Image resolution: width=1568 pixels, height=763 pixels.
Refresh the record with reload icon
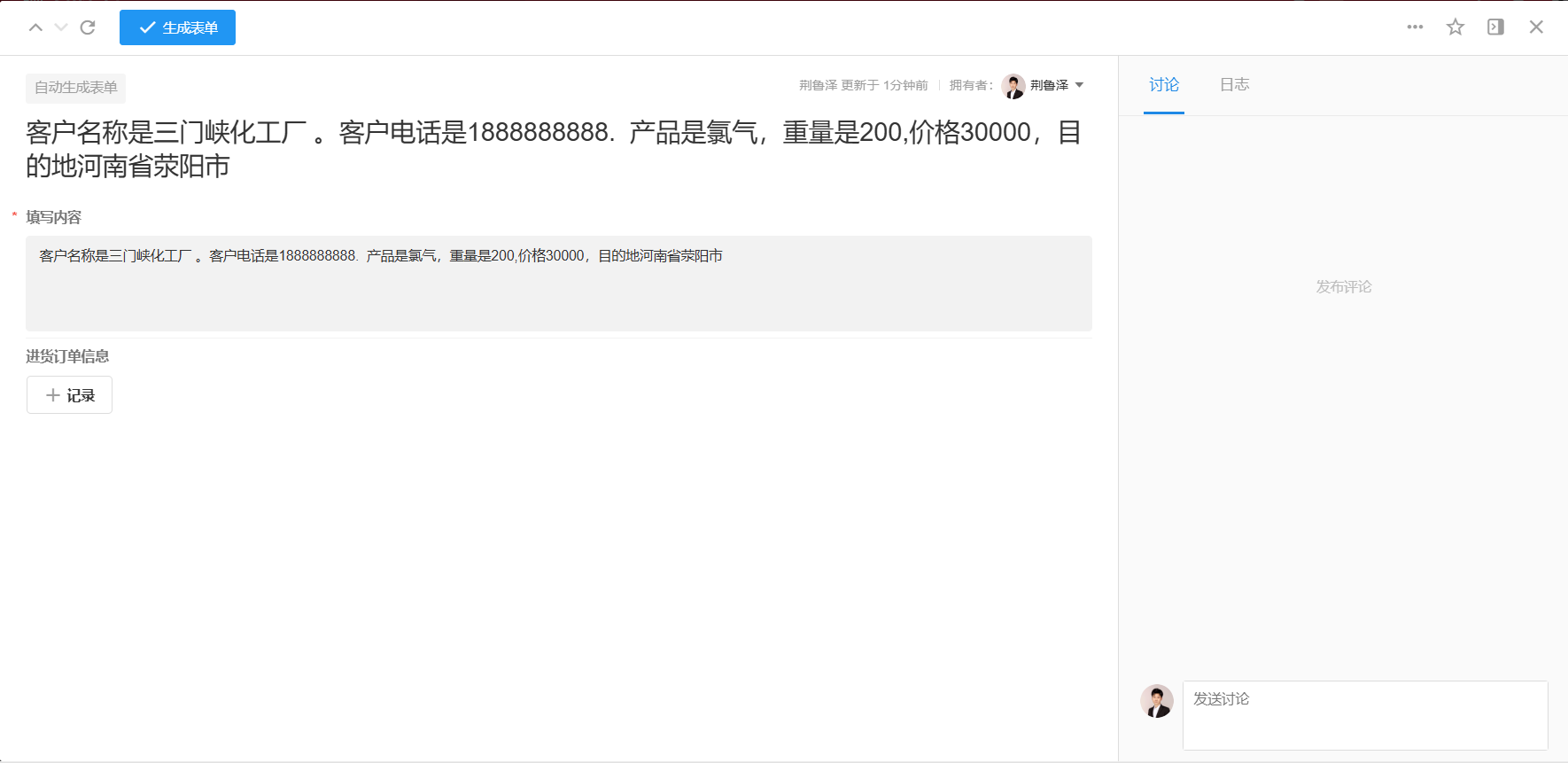point(88,27)
